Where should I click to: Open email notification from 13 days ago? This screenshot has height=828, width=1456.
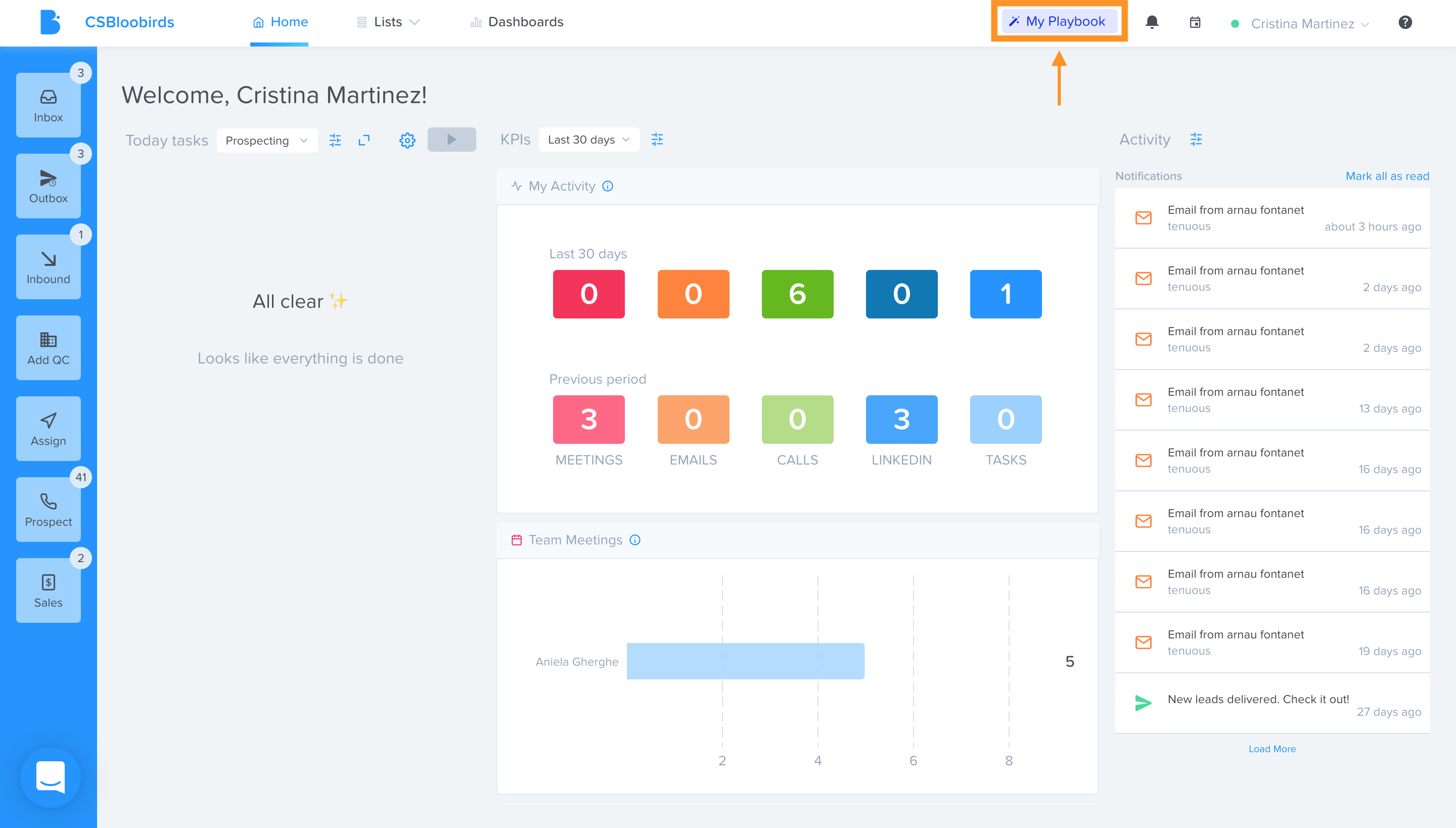1272,400
